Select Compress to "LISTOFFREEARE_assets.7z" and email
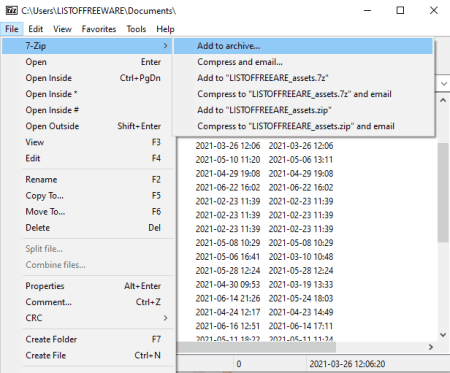This screenshot has width=450, height=373. 303,94
